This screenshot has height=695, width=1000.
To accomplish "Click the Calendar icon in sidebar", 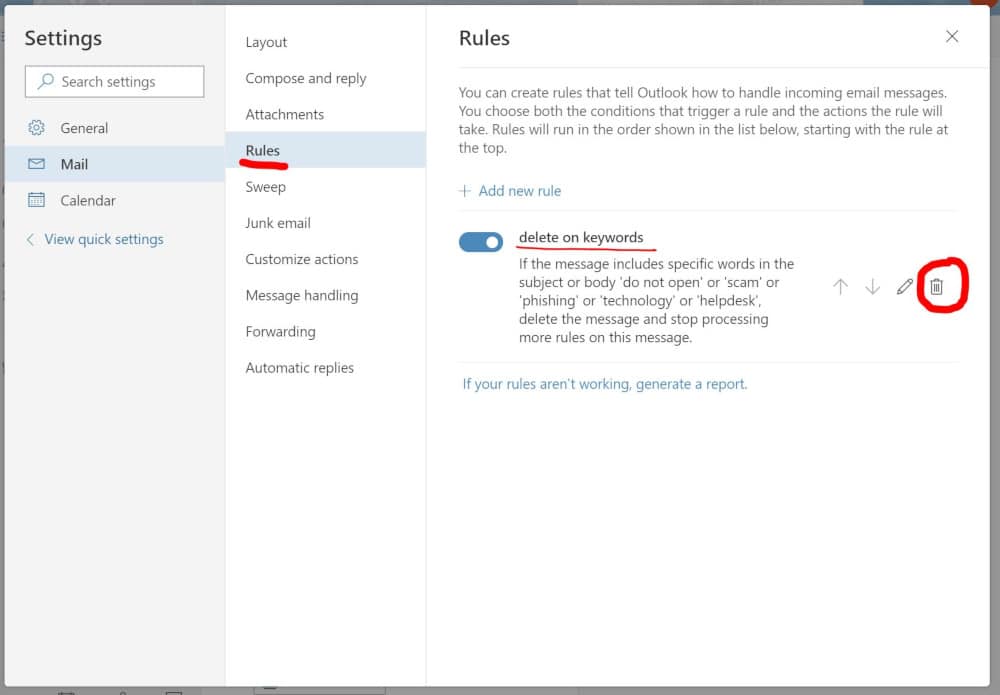I will click(x=37, y=200).
